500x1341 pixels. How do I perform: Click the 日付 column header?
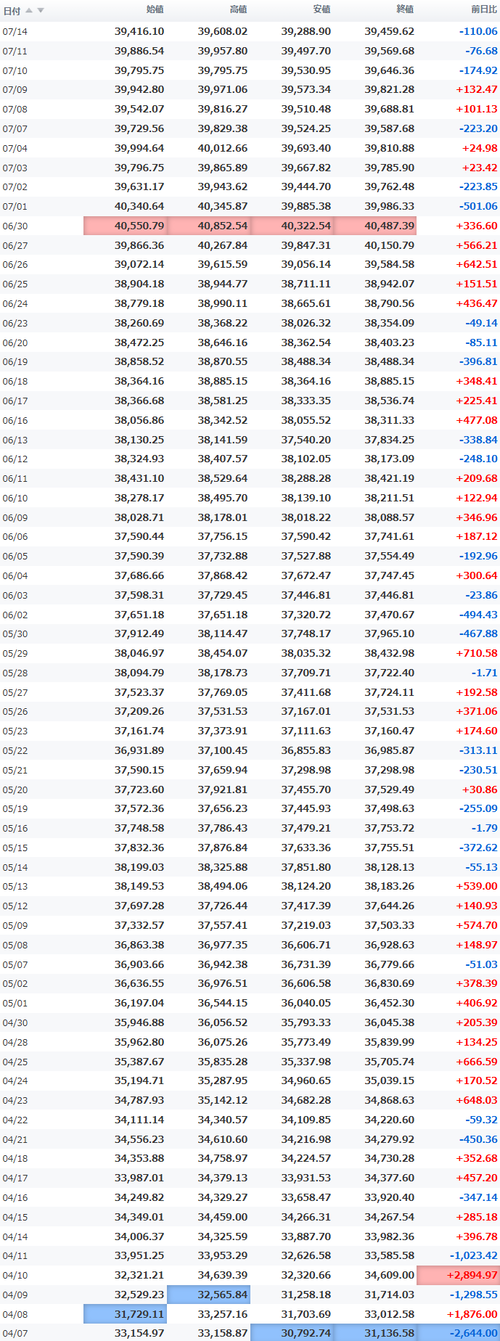point(12,10)
